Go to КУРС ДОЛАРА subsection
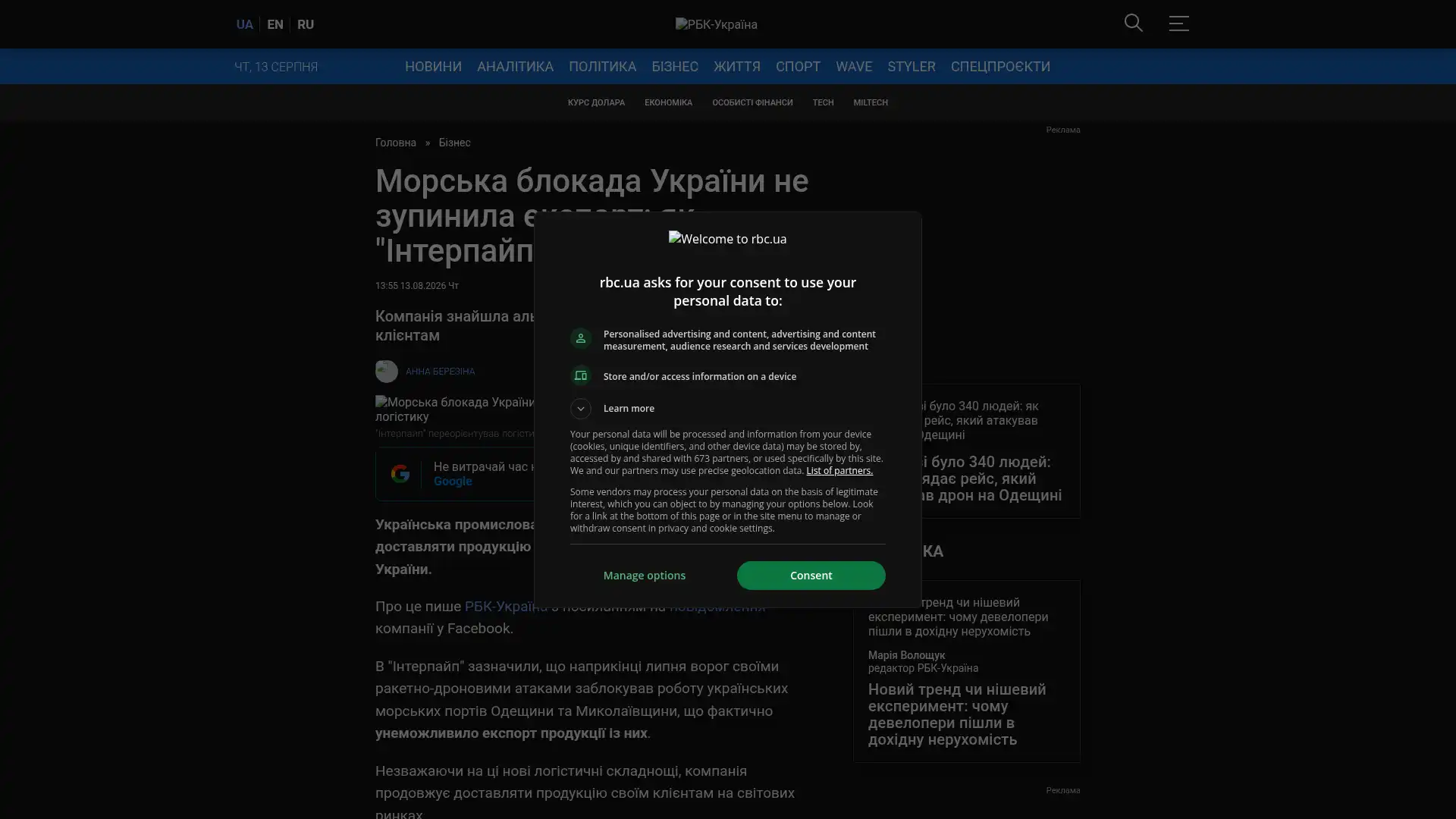This screenshot has height=819, width=1456. click(x=596, y=102)
